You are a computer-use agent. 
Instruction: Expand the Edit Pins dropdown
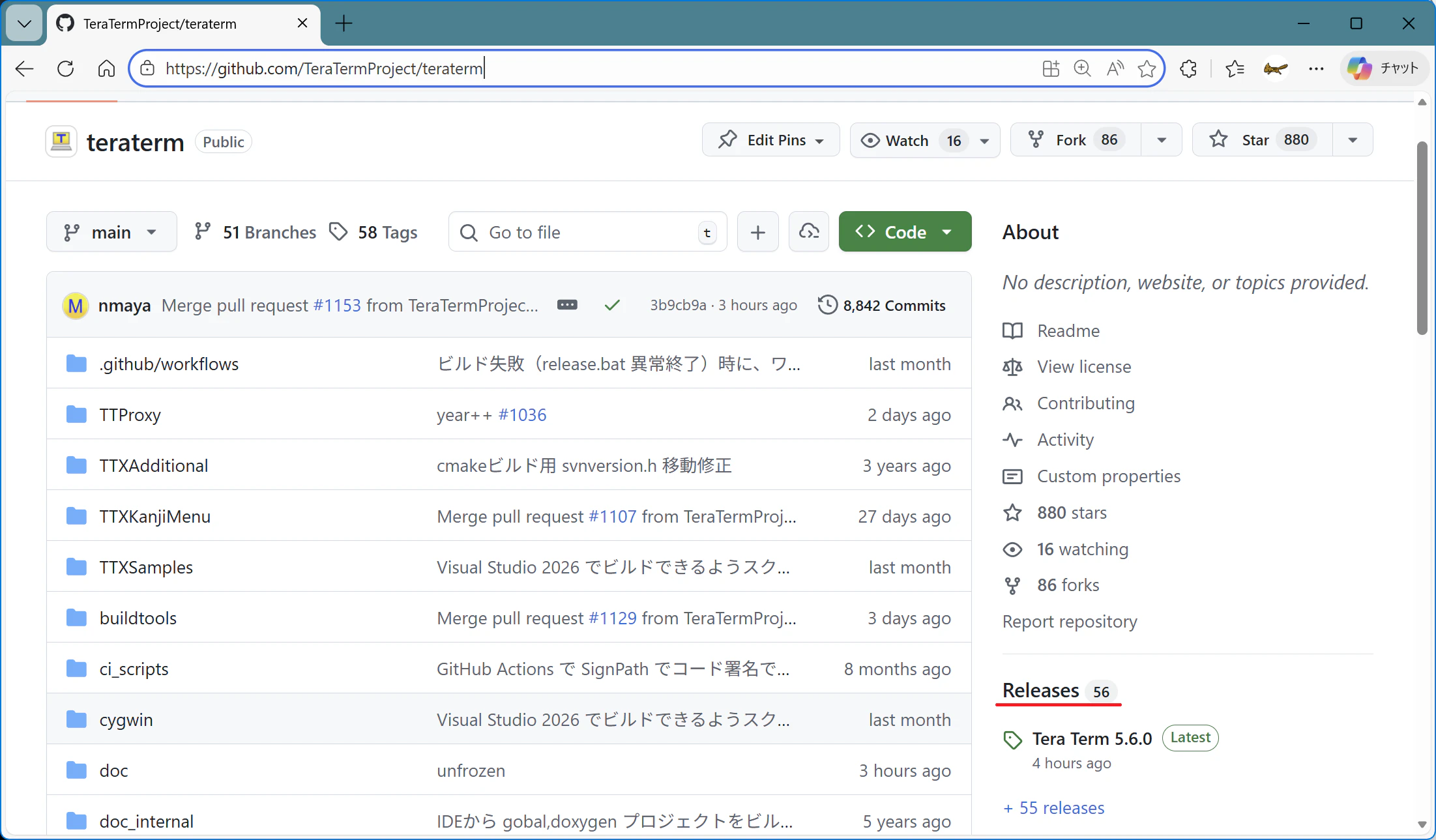pyautogui.click(x=770, y=140)
